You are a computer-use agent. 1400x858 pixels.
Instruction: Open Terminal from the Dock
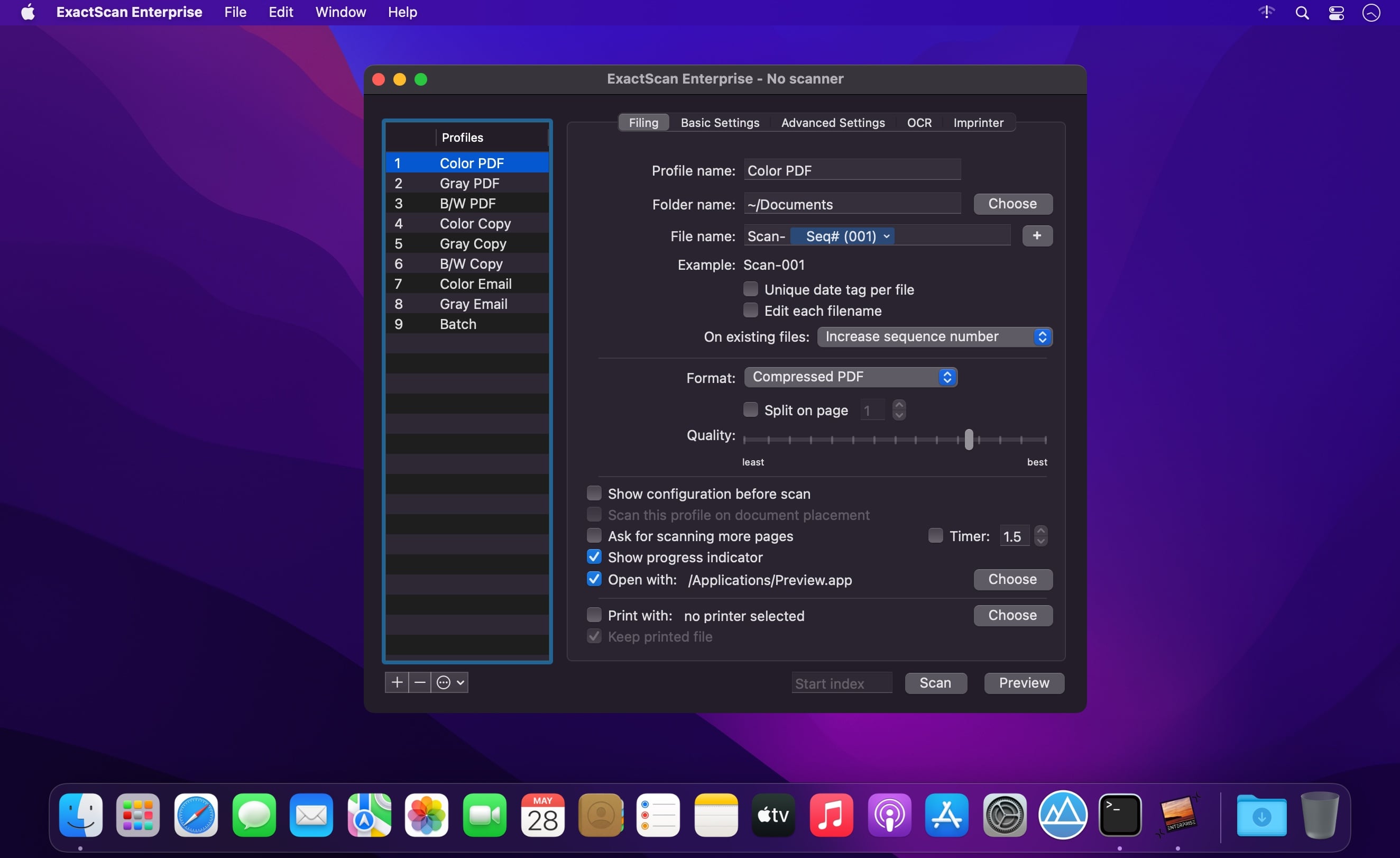(1119, 815)
